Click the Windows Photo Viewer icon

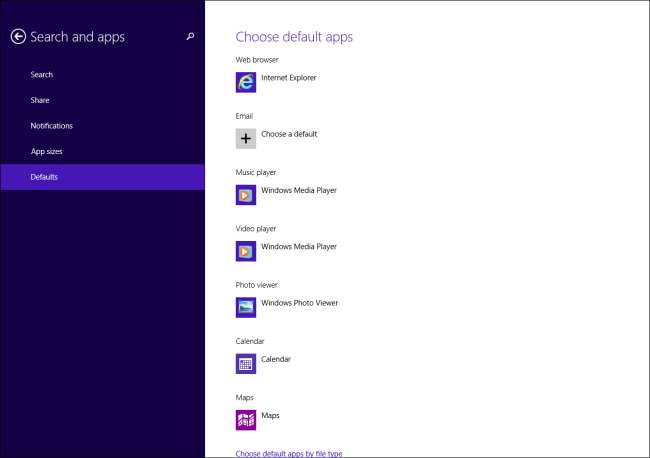click(x=246, y=307)
